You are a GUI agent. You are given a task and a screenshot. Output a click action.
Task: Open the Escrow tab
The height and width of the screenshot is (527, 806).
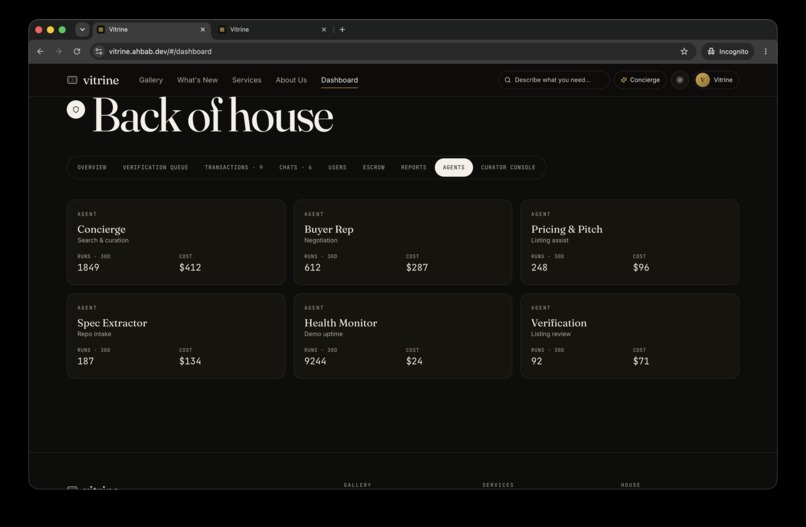pyautogui.click(x=374, y=168)
